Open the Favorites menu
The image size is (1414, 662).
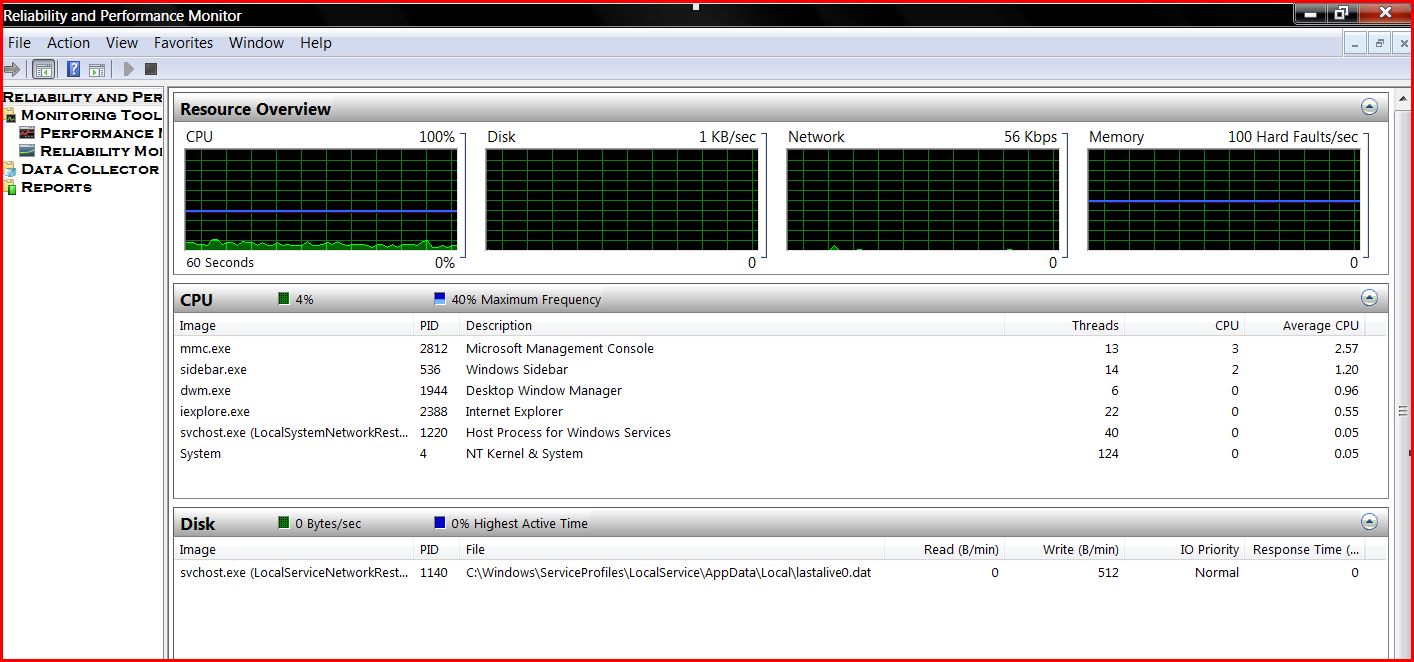[x=183, y=43]
